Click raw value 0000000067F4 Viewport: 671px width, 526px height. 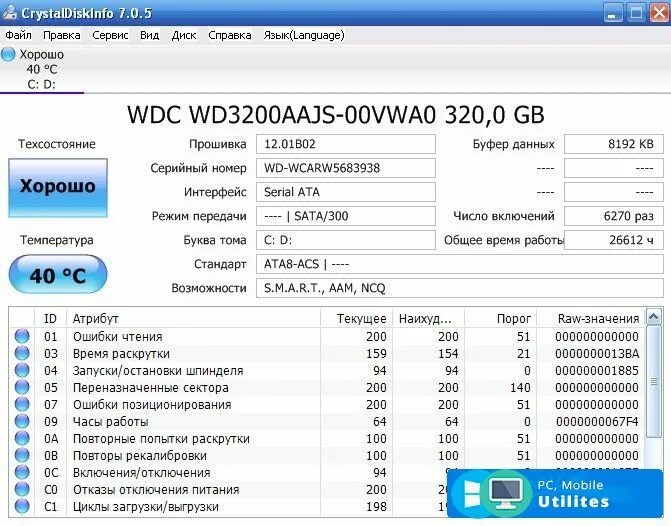click(x=597, y=422)
